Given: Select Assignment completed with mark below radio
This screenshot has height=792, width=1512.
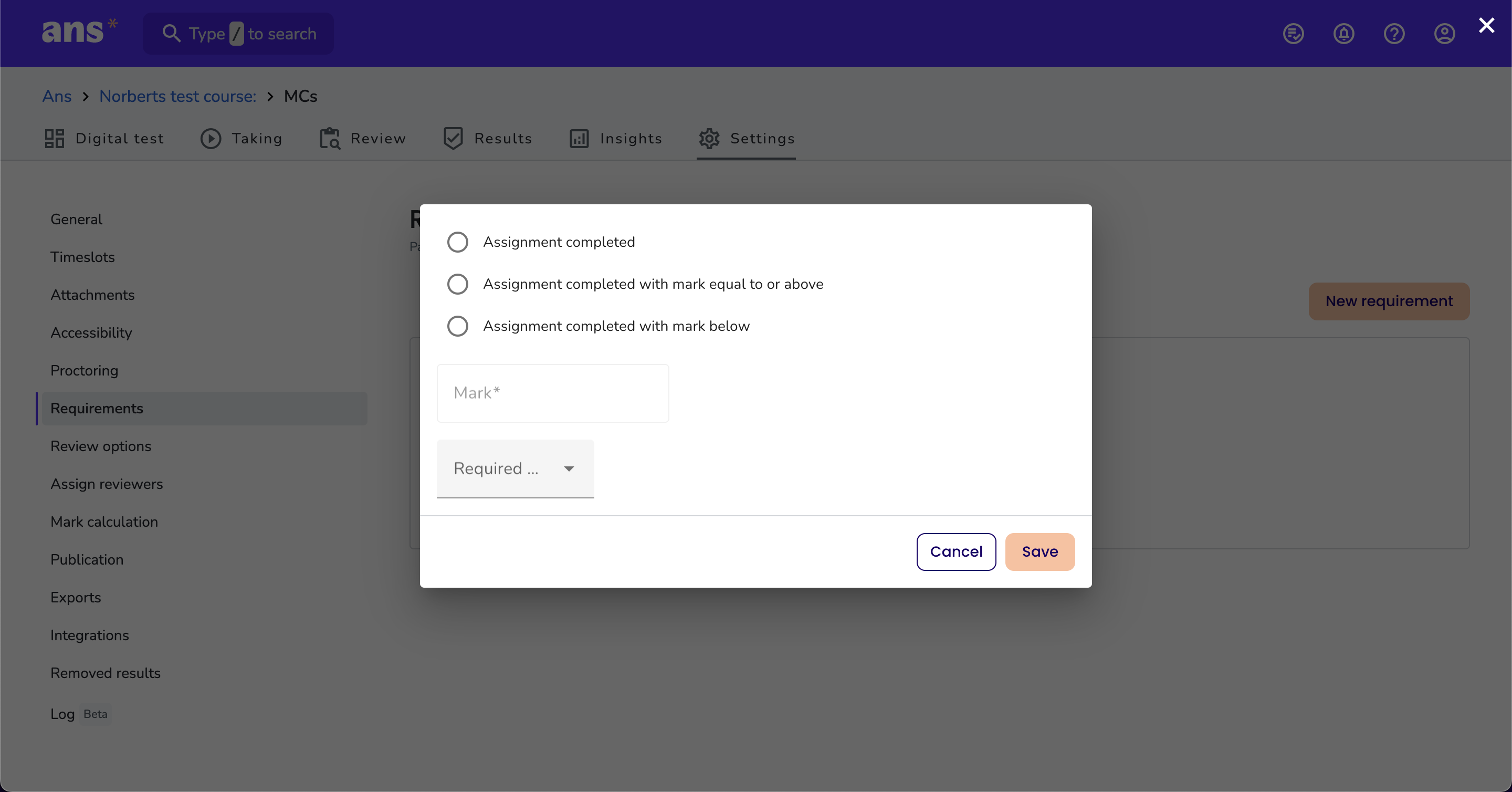Looking at the screenshot, I should [x=458, y=326].
